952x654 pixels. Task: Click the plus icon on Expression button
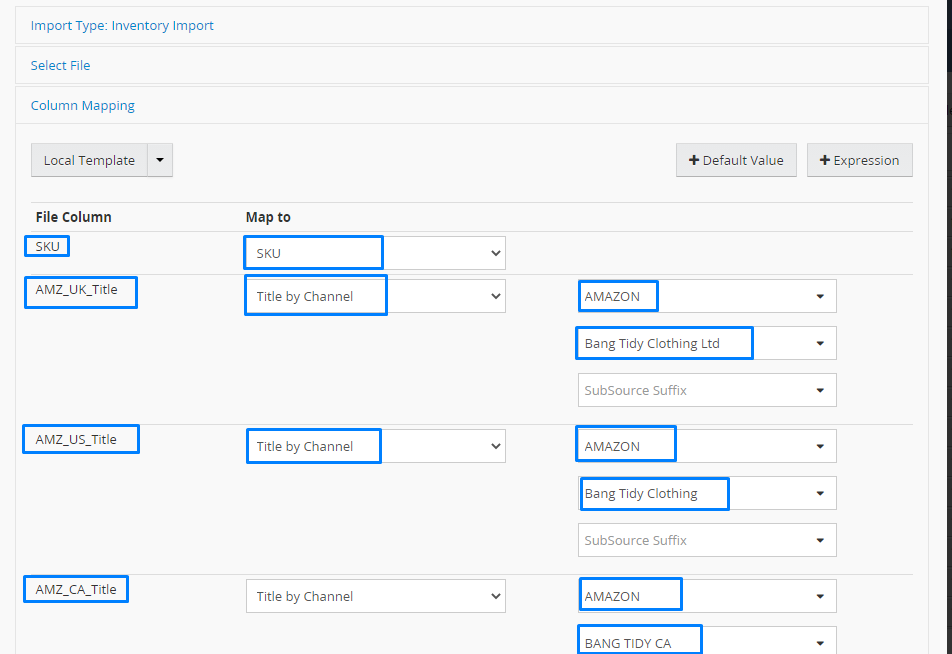(x=825, y=160)
